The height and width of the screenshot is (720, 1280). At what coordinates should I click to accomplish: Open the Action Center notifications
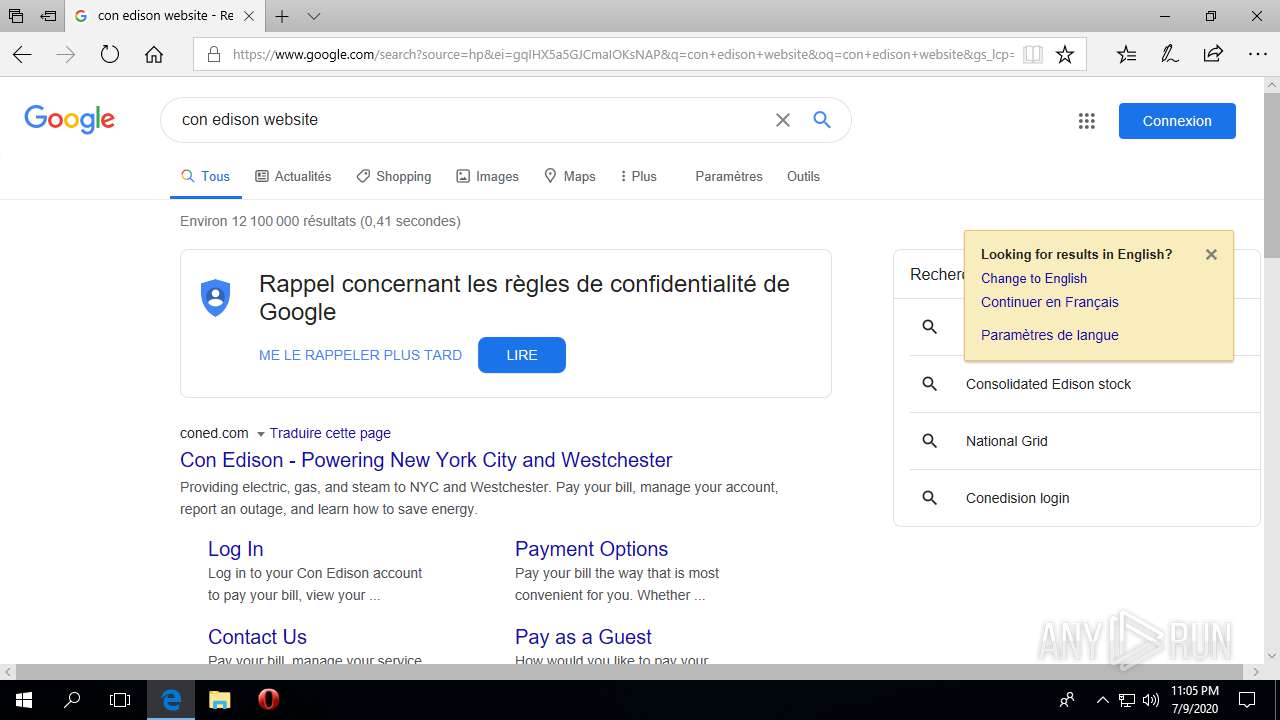pyautogui.click(x=1247, y=700)
